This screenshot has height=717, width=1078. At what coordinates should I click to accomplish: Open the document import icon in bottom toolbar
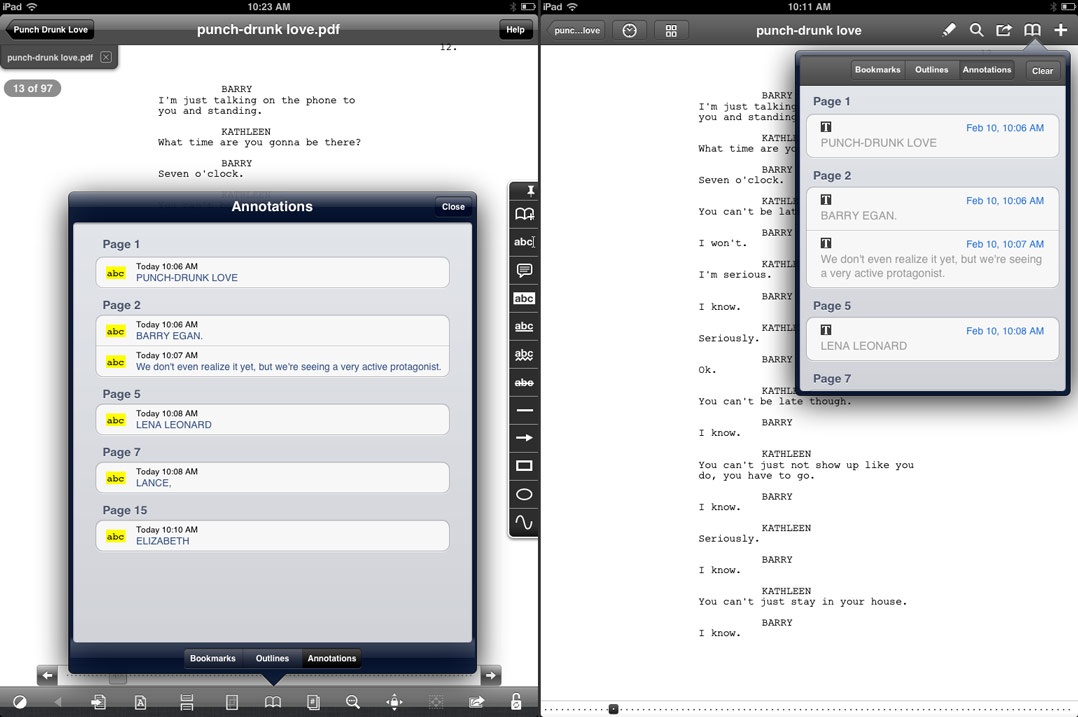98,702
